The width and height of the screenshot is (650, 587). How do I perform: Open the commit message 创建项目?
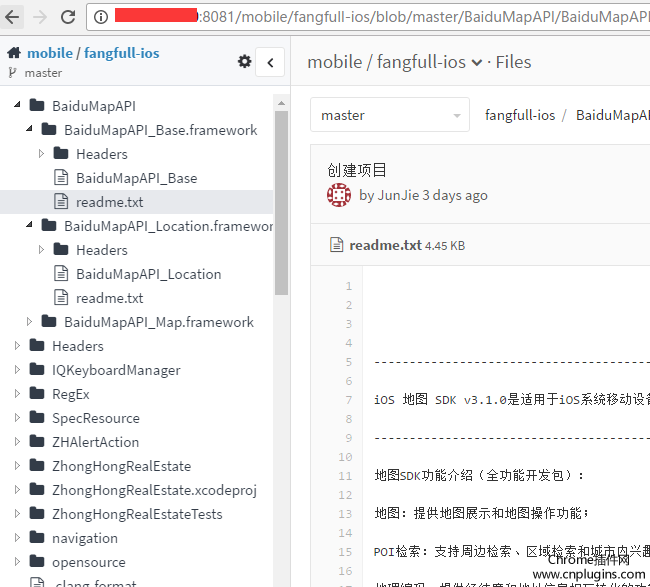click(x=357, y=170)
